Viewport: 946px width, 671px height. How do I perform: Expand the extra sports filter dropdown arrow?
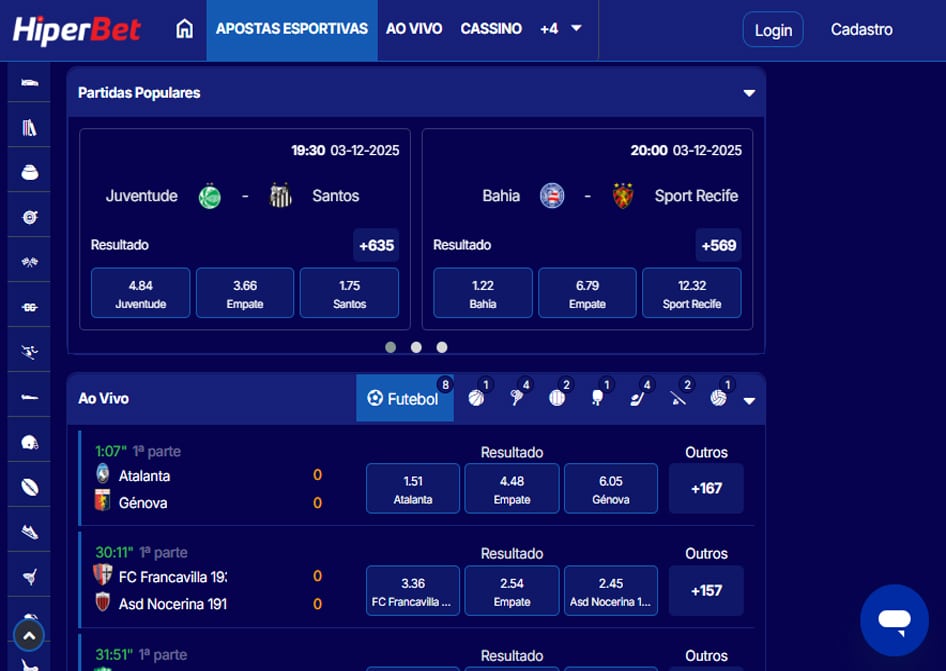pos(749,398)
